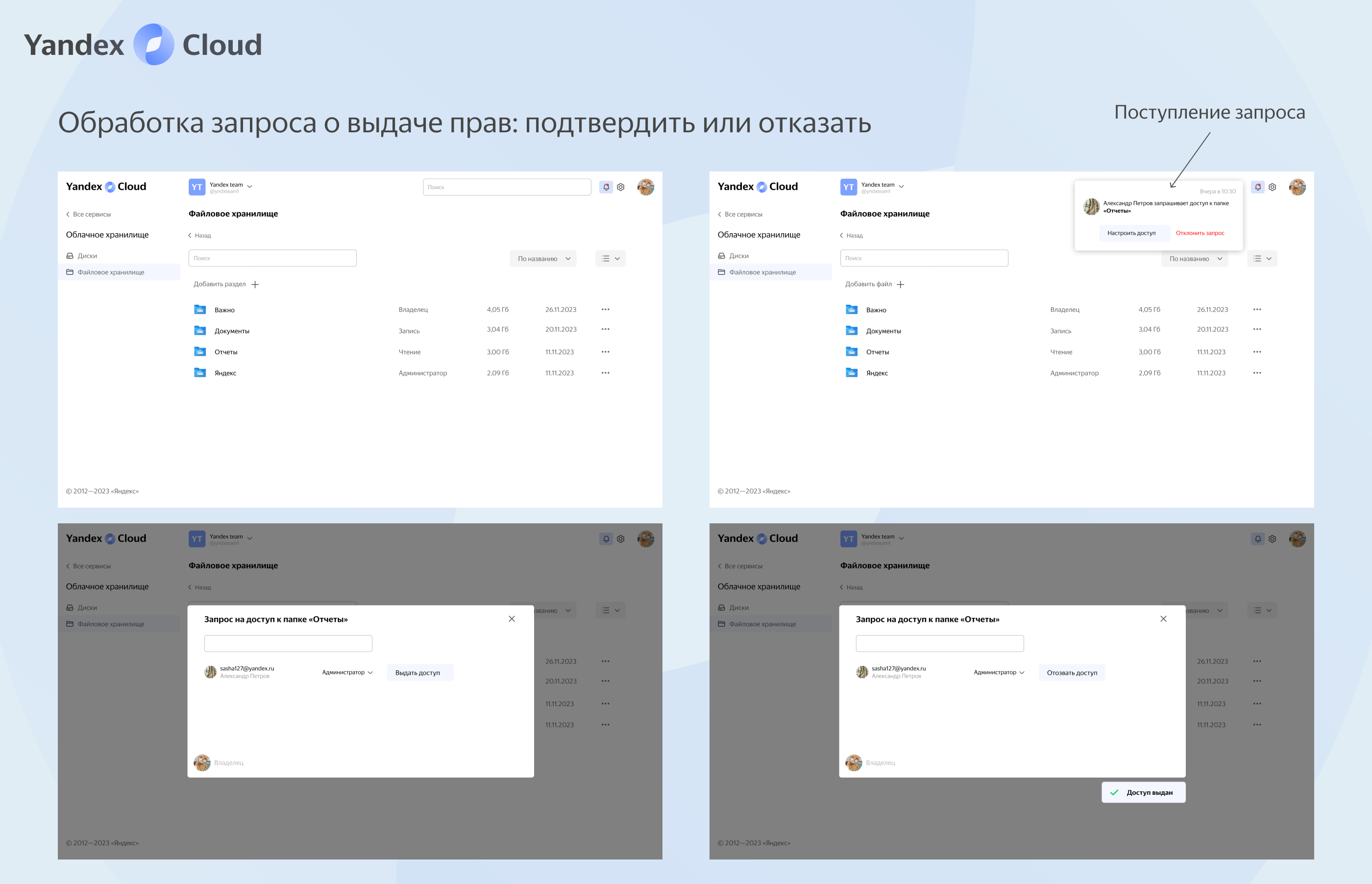
Task: Open role dropdown beside Выдать доступ
Action: [x=347, y=673]
